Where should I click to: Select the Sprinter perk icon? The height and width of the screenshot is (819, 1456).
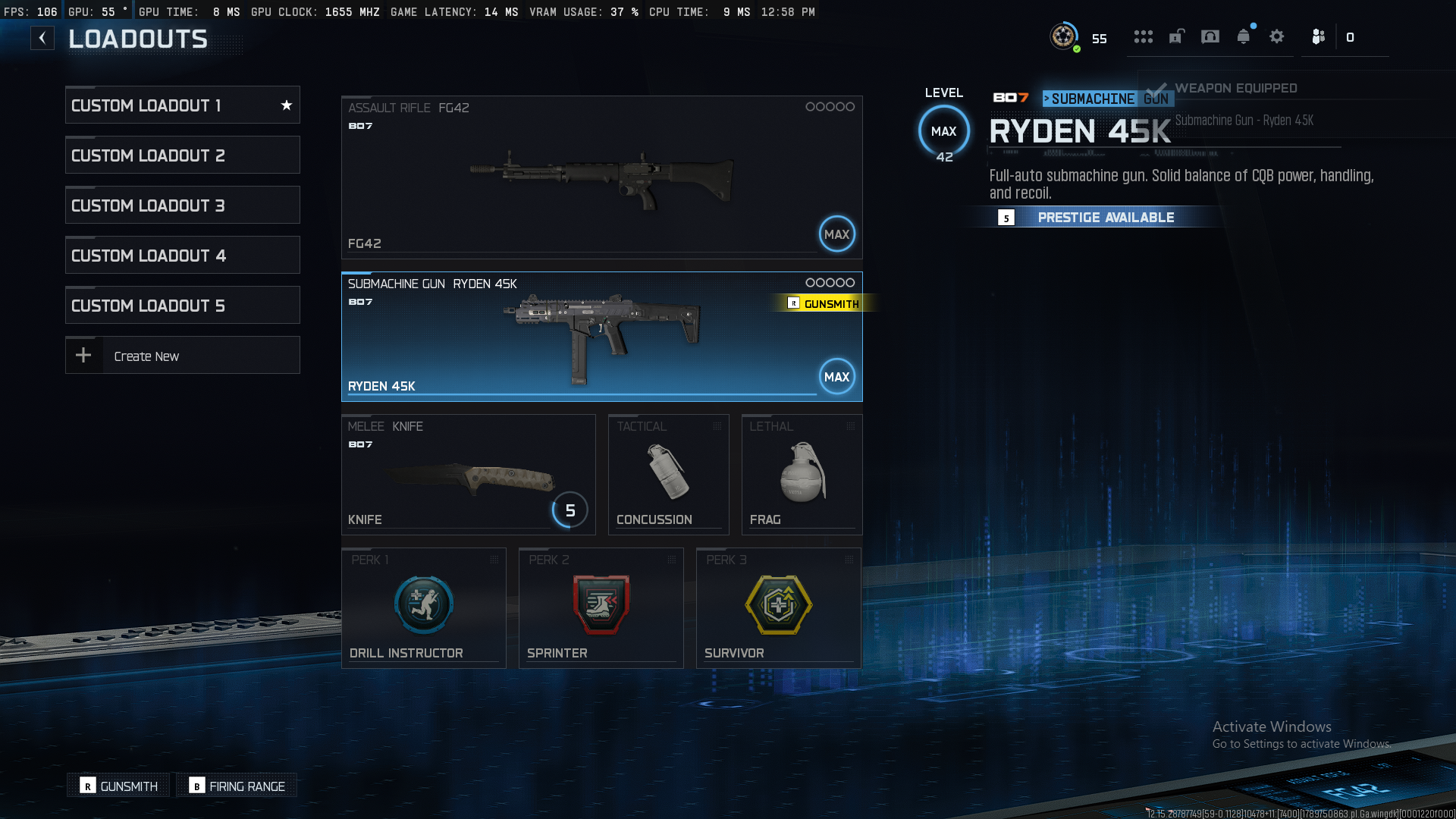click(x=601, y=605)
